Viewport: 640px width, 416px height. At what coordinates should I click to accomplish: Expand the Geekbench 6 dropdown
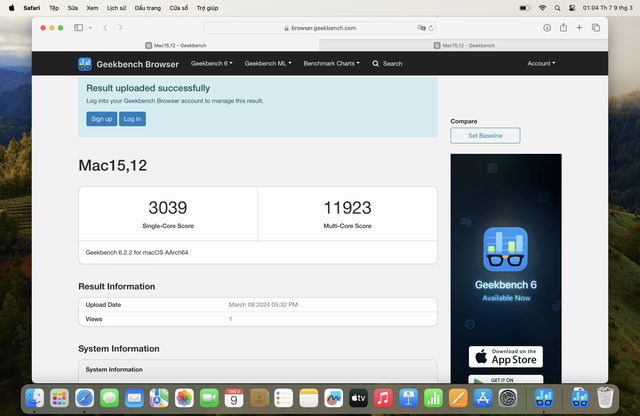tap(211, 63)
